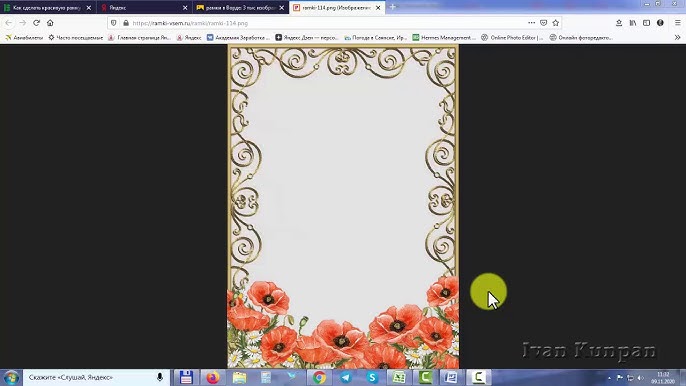Open the Академия Заработка bookmark
The width and height of the screenshot is (686, 386).
(x=238, y=38)
